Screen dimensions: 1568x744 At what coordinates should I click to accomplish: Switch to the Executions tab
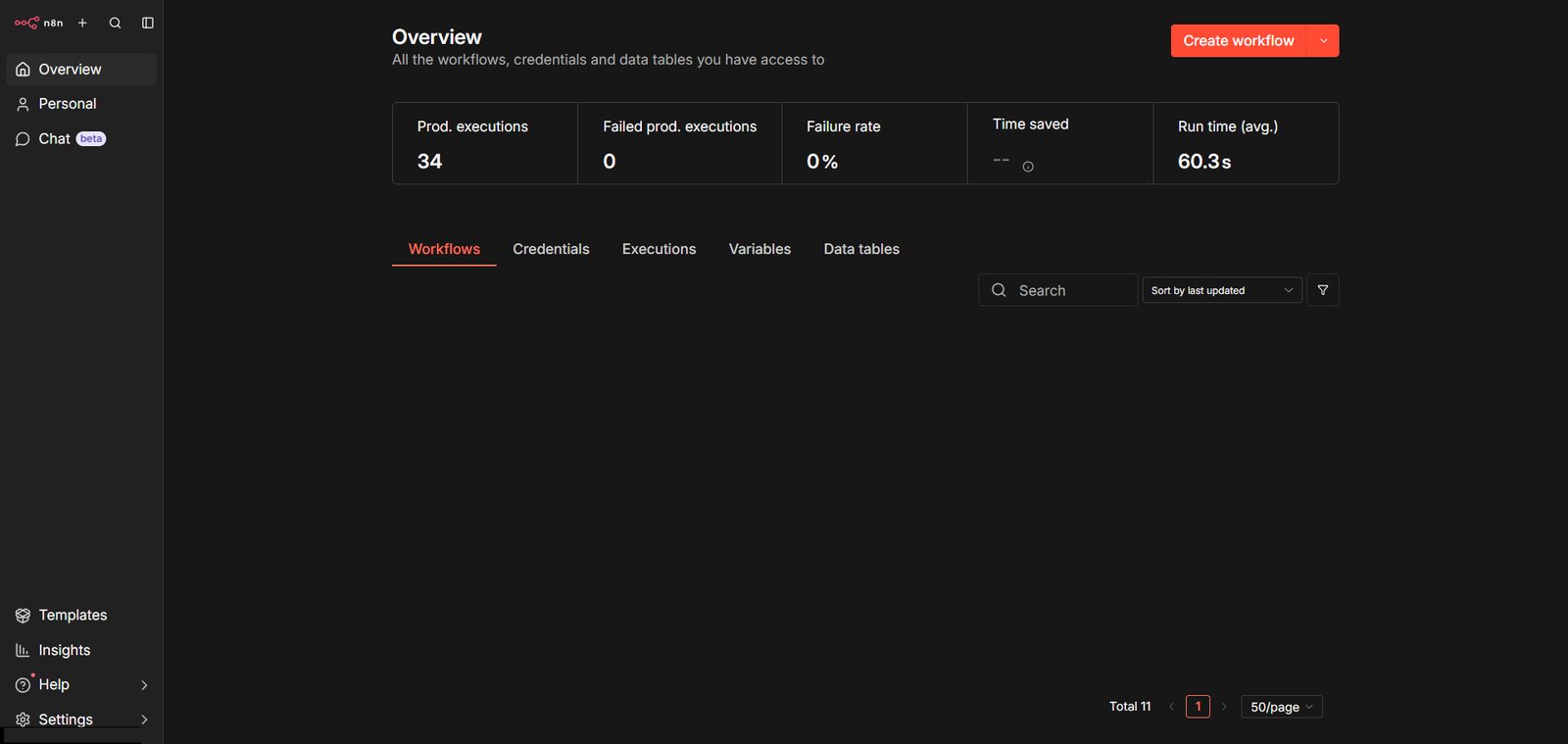coord(659,249)
